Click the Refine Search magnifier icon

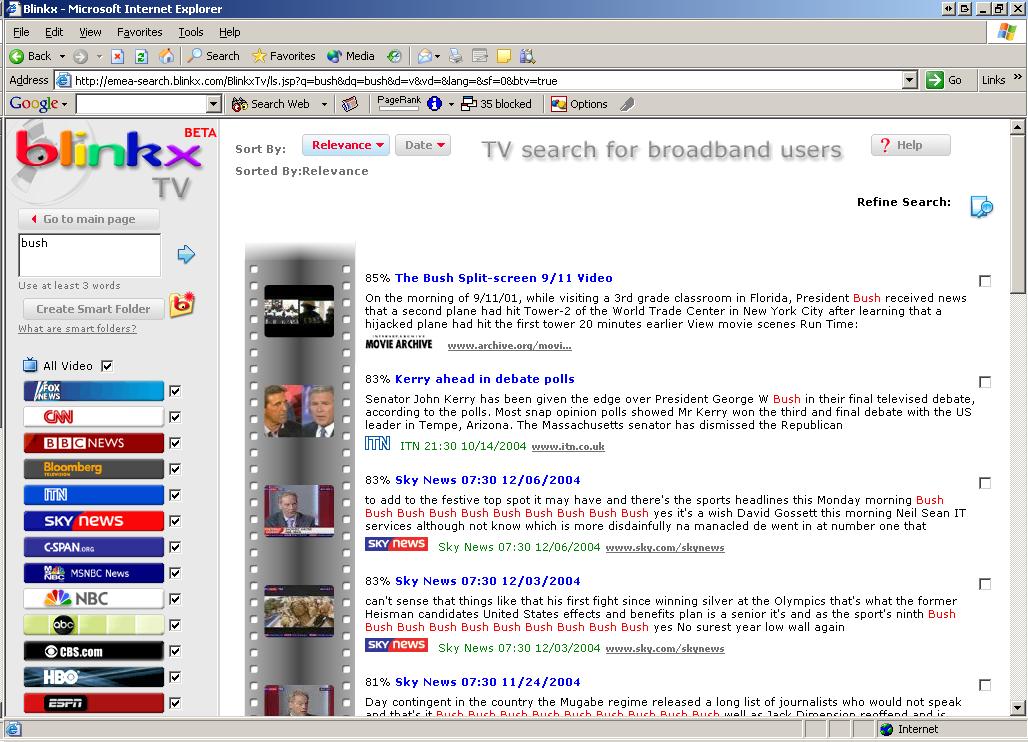[x=981, y=206]
